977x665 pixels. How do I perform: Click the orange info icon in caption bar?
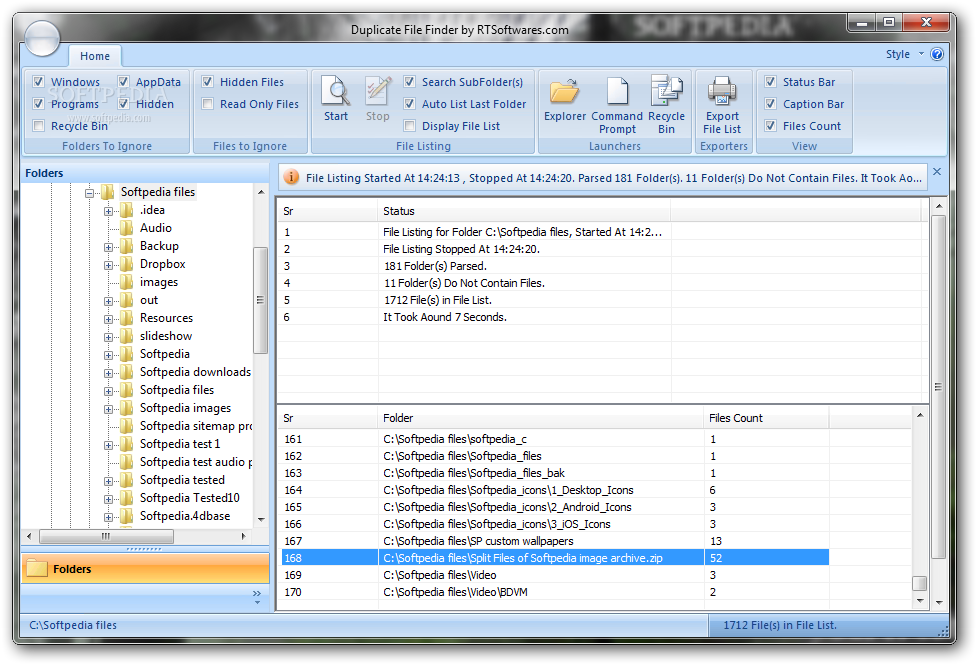click(291, 178)
